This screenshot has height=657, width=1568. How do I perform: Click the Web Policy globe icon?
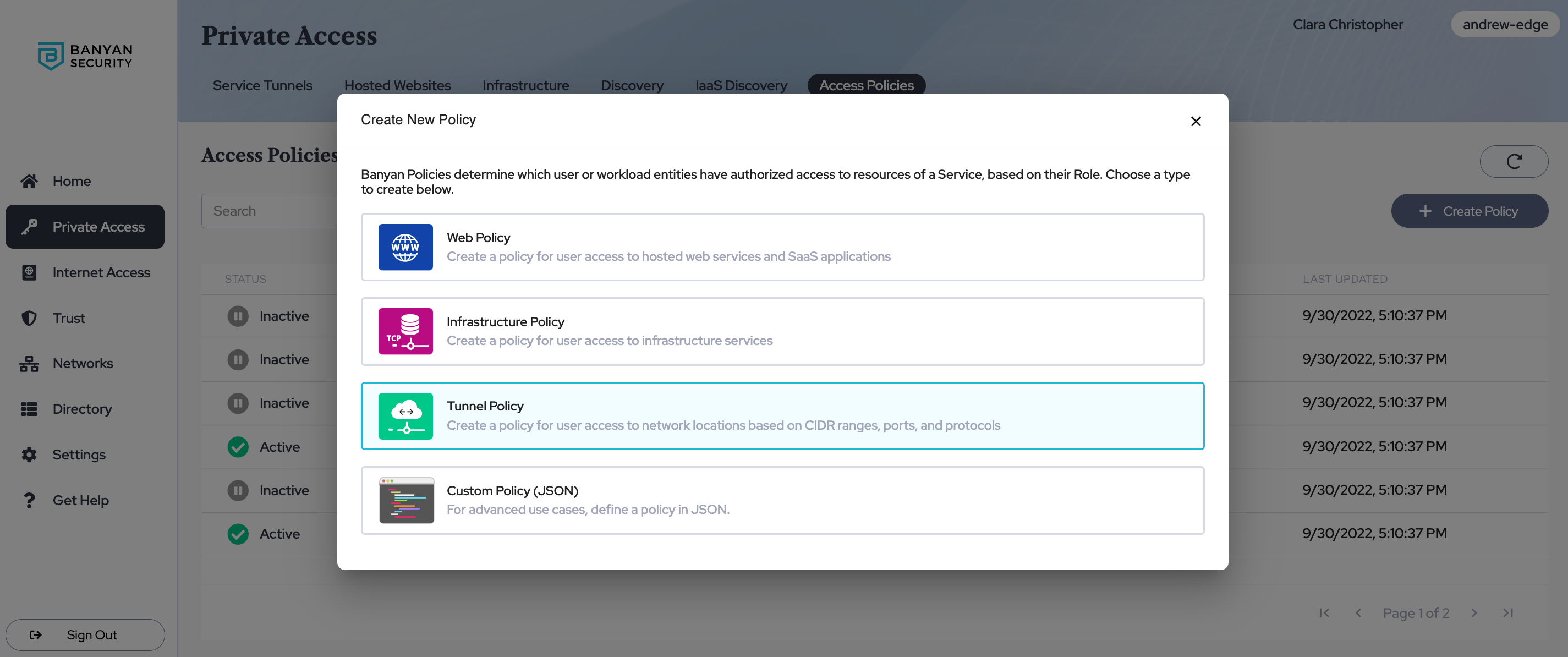405,247
